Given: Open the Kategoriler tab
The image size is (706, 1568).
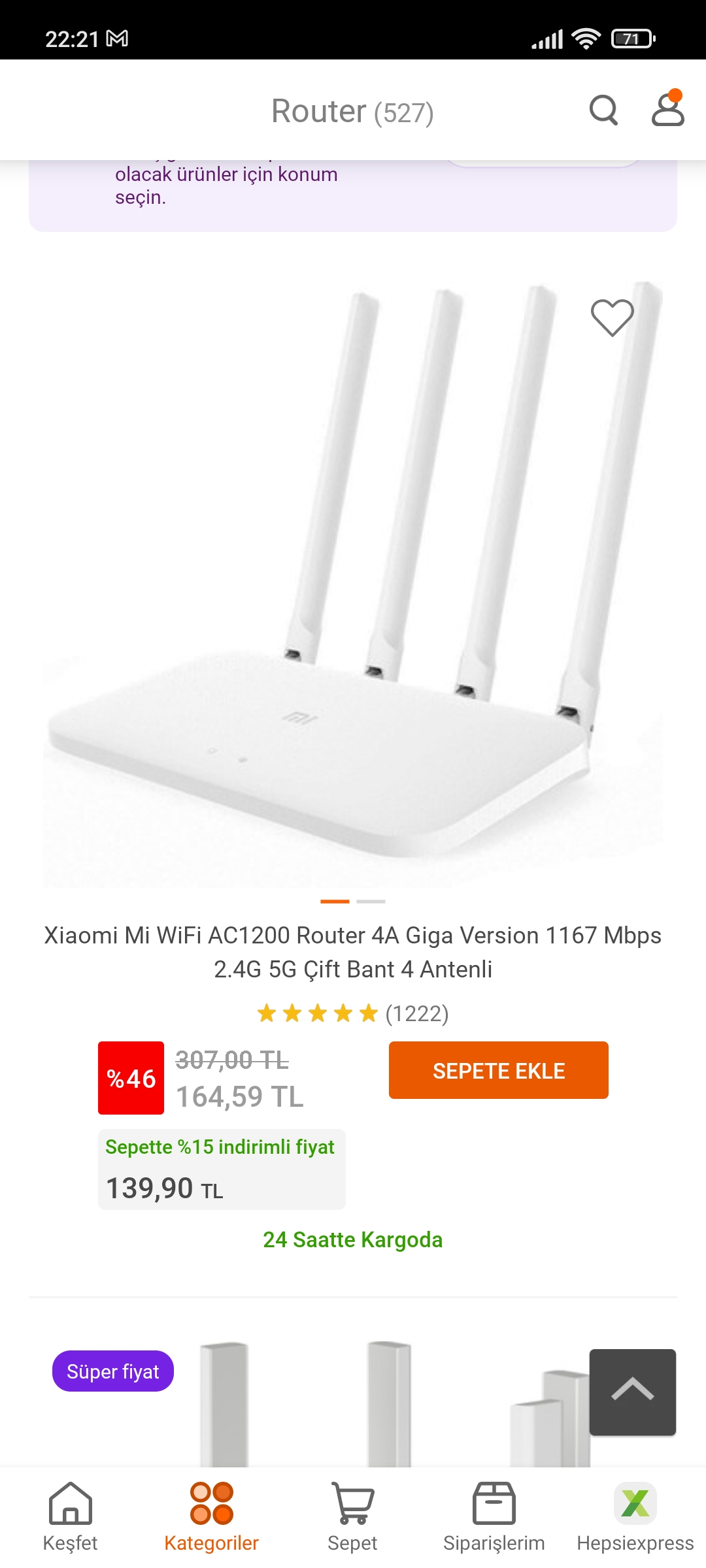Looking at the screenshot, I should [212, 1517].
